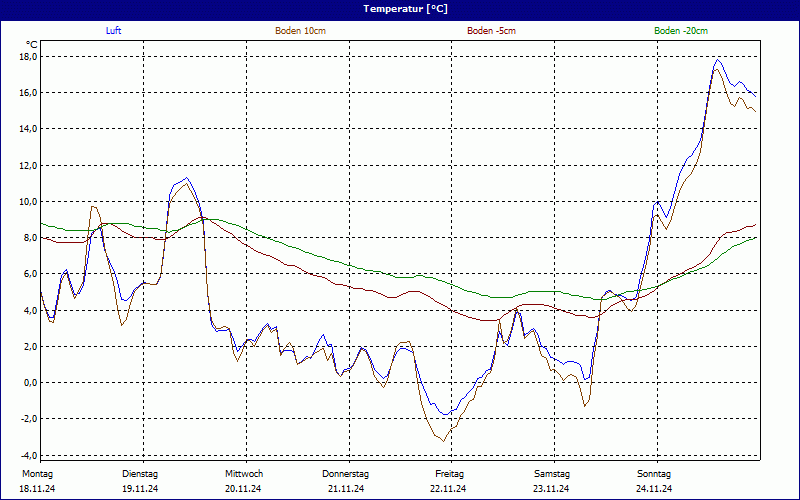Viewport: 800px width, 500px height.
Task: Click the 21.11.24 date label
Action: pos(345,489)
